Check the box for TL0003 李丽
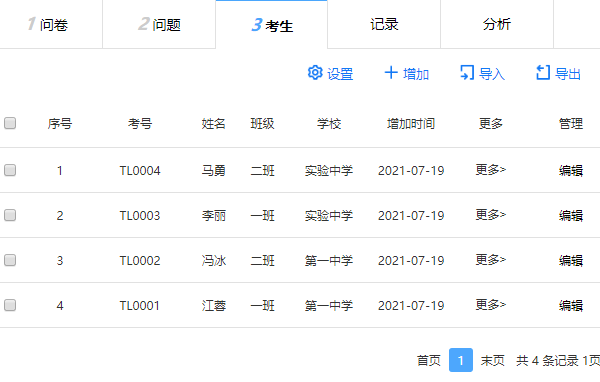Viewport: 600px width, 382px height. coord(10,215)
